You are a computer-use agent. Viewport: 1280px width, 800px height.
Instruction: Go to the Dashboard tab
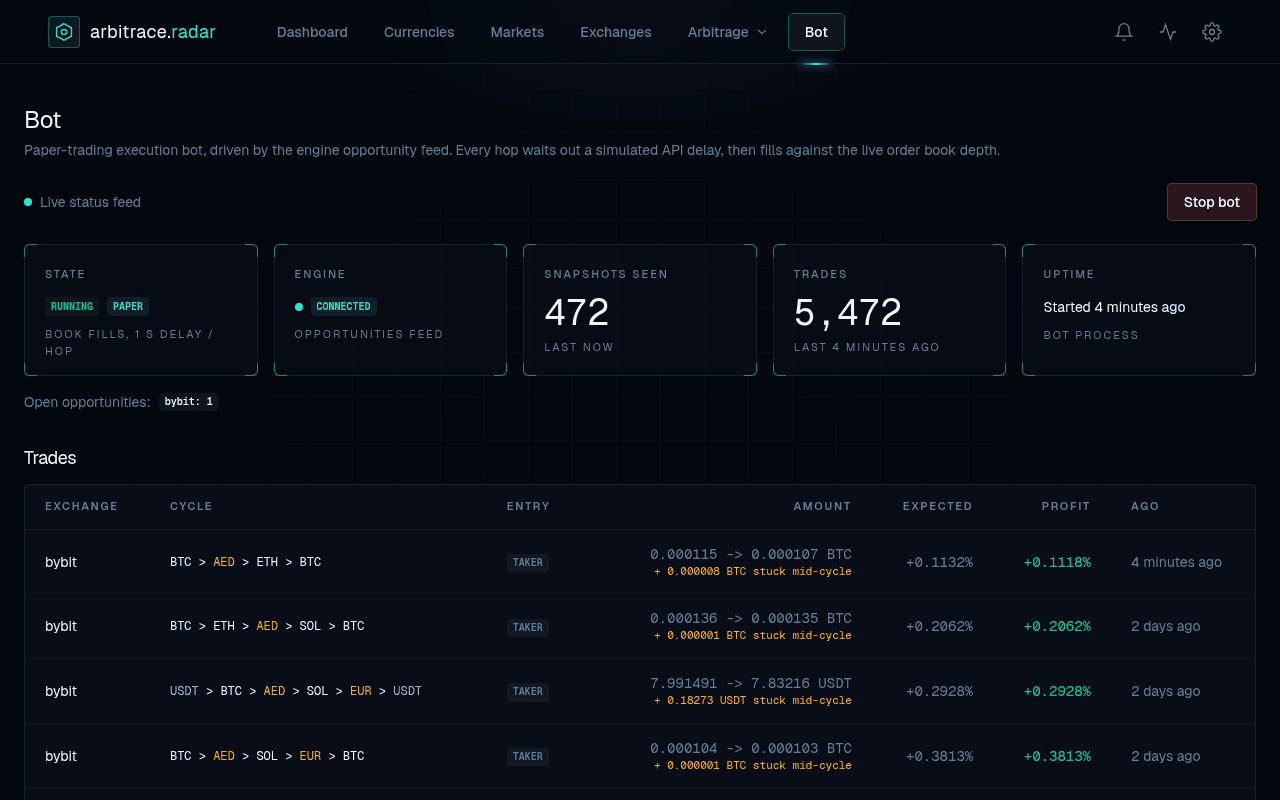312,32
